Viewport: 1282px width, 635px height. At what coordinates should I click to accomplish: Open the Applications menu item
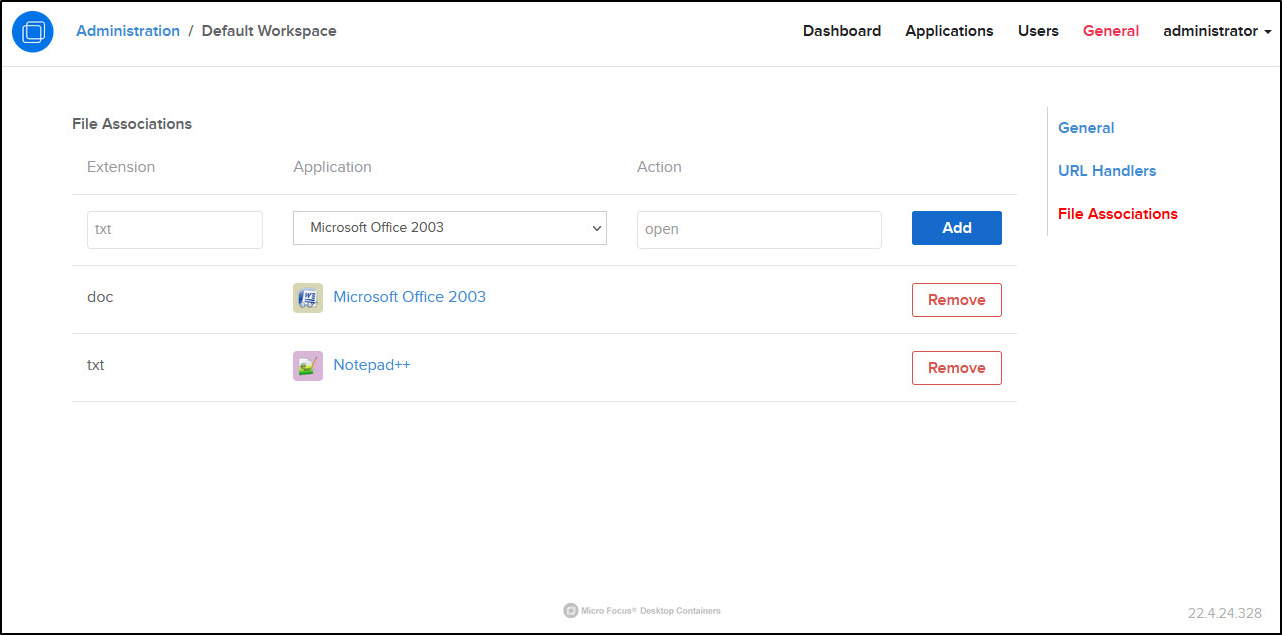click(949, 31)
